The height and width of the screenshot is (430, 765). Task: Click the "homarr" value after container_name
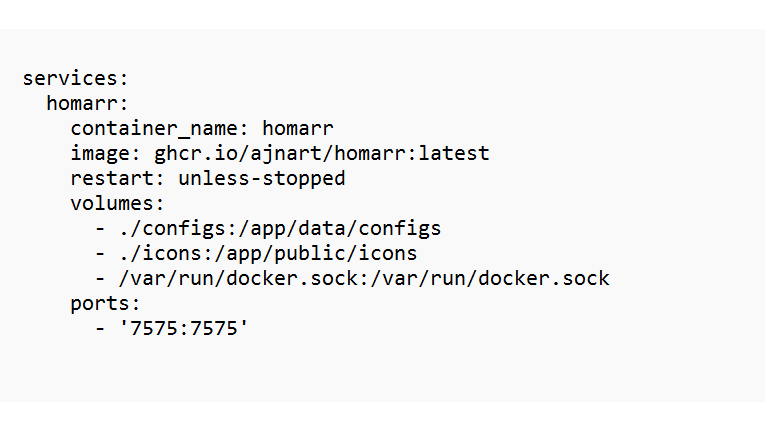(297, 128)
